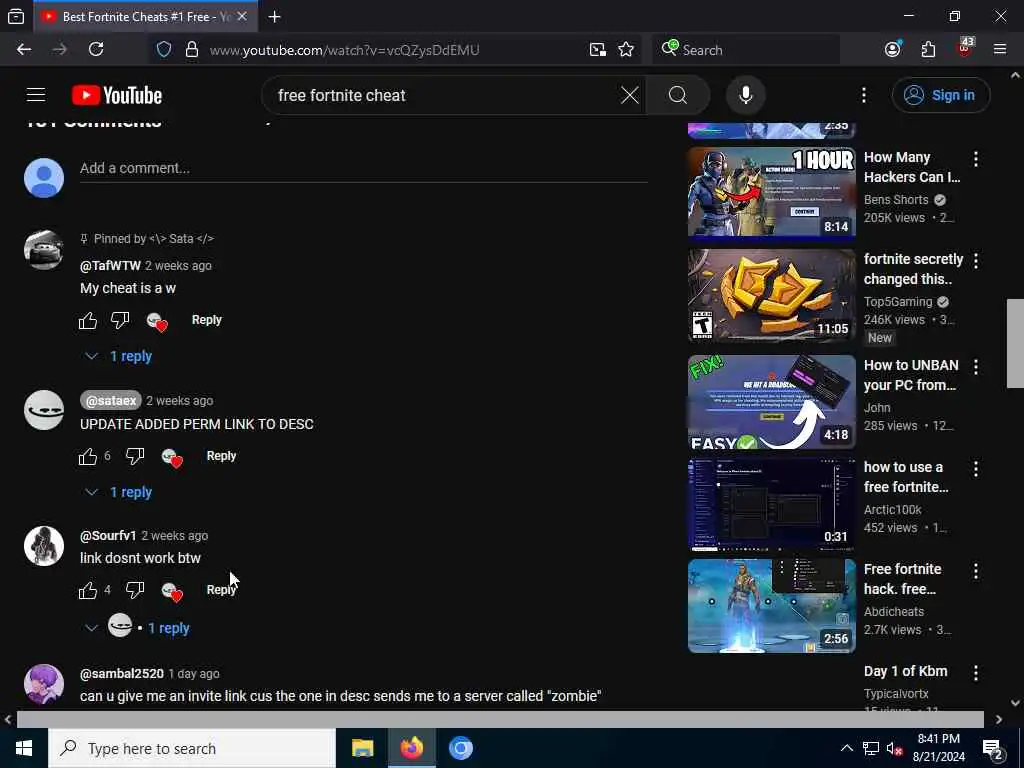
Task: Show hidden system tray icons
Action: click(x=846, y=748)
